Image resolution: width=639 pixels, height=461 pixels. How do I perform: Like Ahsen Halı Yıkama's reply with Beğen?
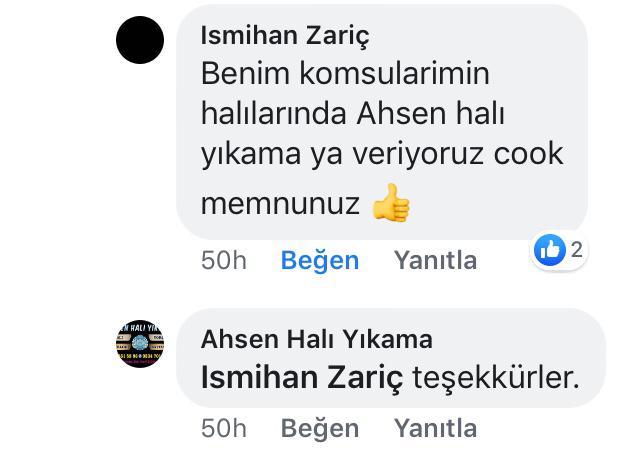pyautogui.click(x=320, y=428)
